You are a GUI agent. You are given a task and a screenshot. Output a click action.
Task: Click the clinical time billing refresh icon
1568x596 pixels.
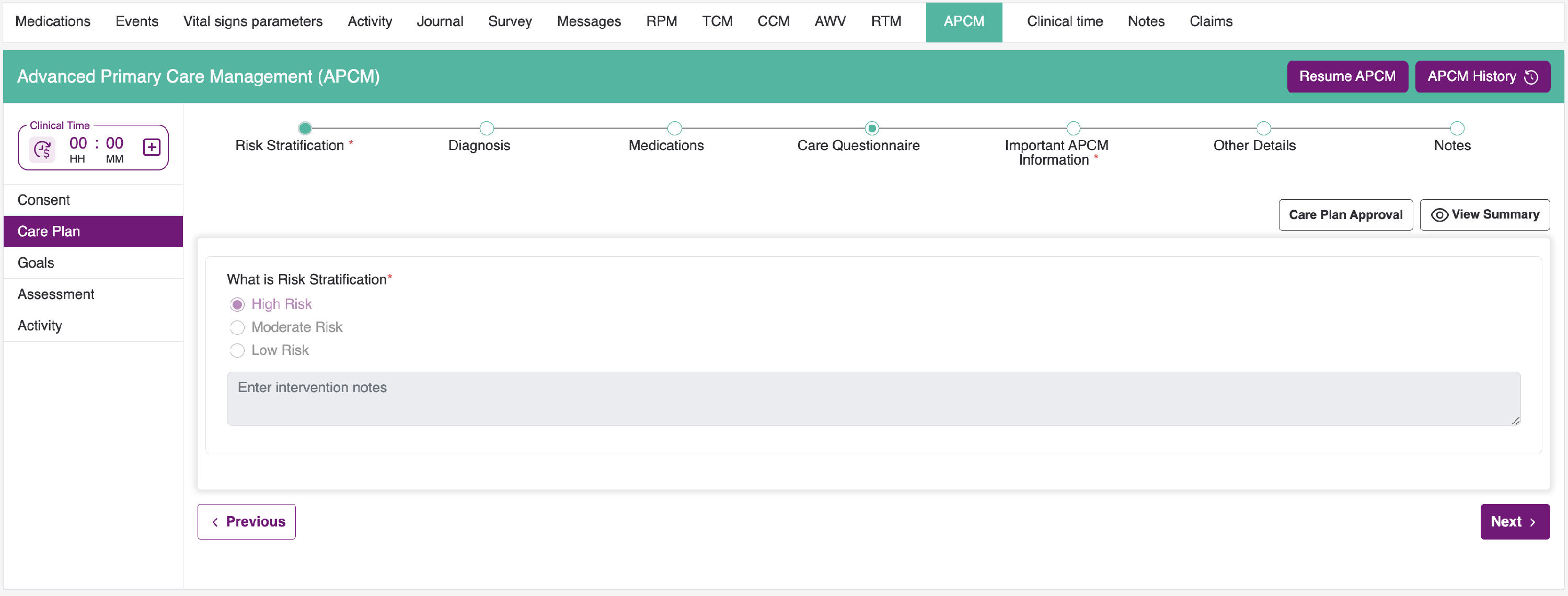pos(43,149)
